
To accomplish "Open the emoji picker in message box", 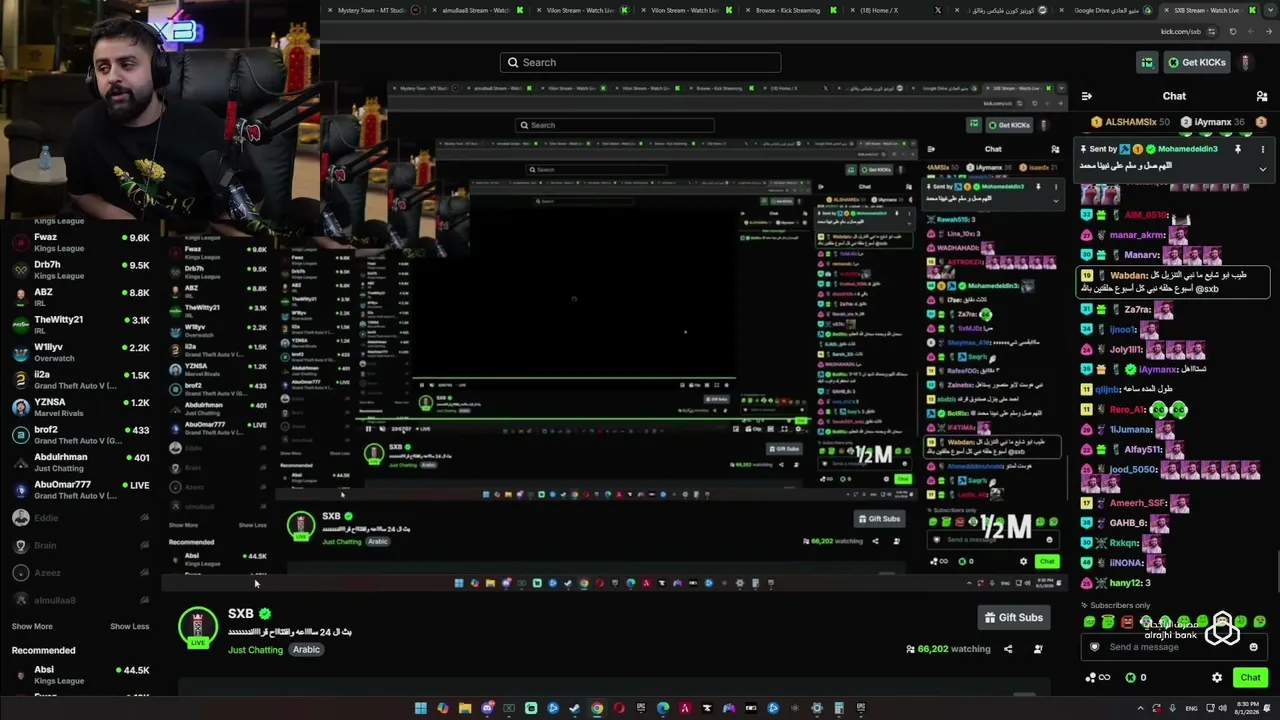I will coord(1253,647).
